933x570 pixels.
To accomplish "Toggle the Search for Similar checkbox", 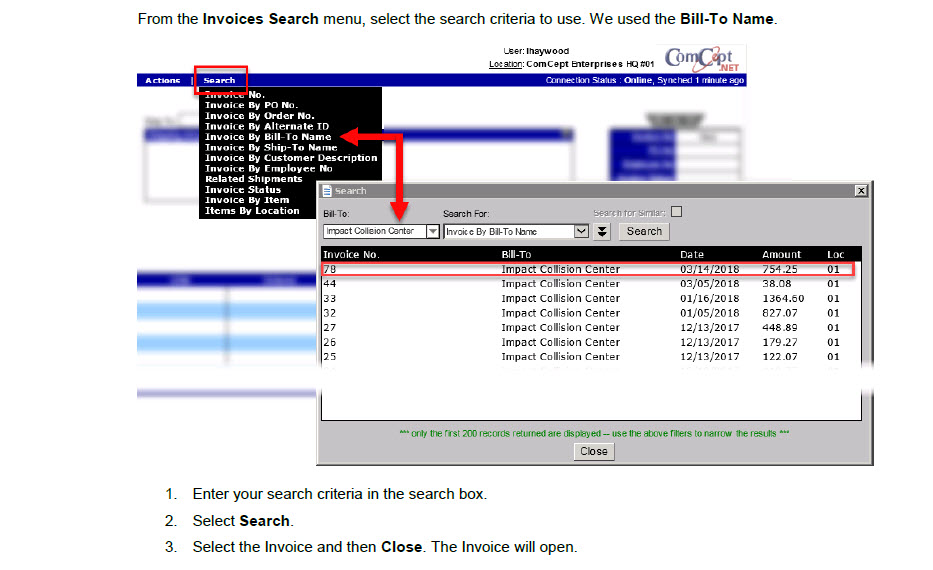I will pos(676,212).
